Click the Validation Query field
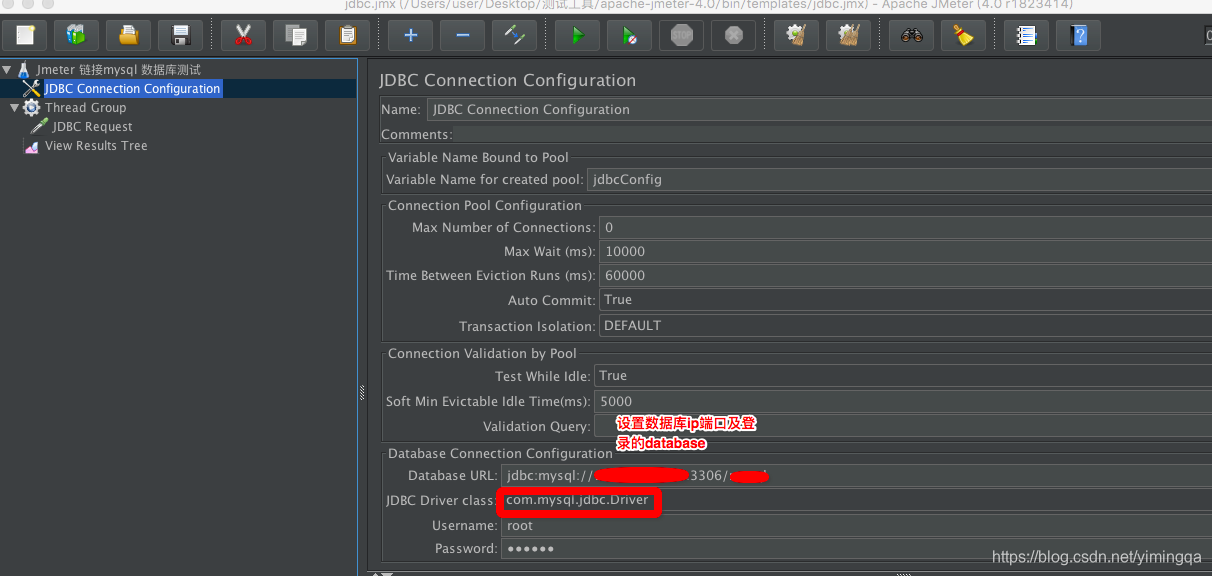The width and height of the screenshot is (1212, 576). (903, 426)
